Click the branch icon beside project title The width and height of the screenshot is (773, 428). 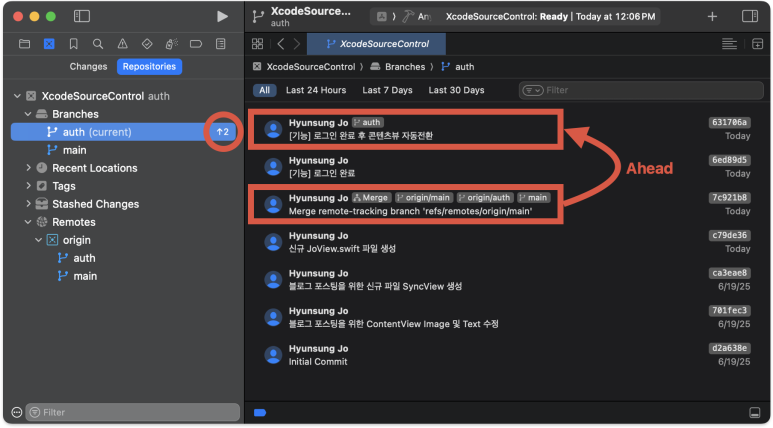(258, 16)
